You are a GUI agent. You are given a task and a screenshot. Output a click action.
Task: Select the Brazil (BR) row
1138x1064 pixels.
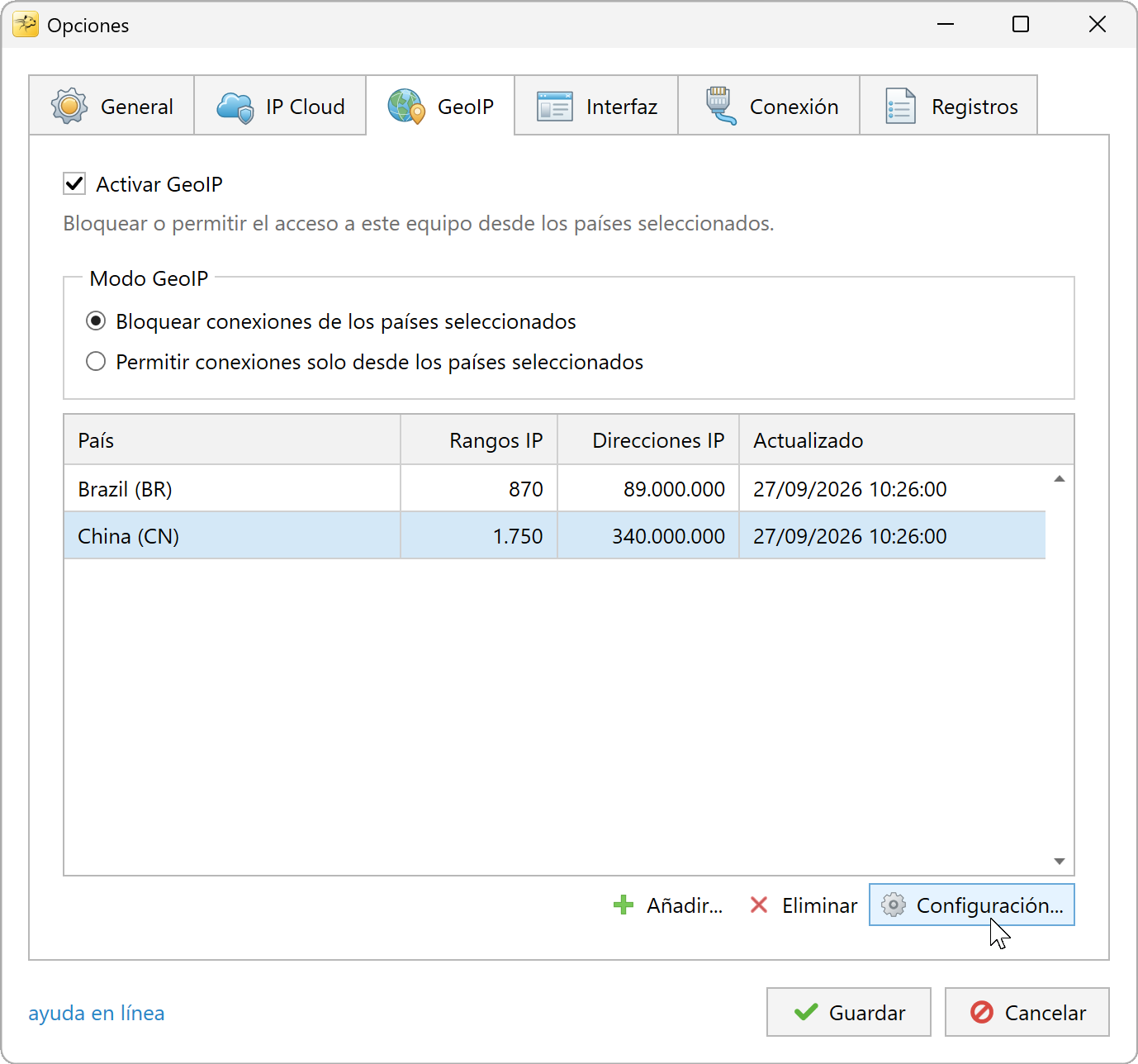555,489
